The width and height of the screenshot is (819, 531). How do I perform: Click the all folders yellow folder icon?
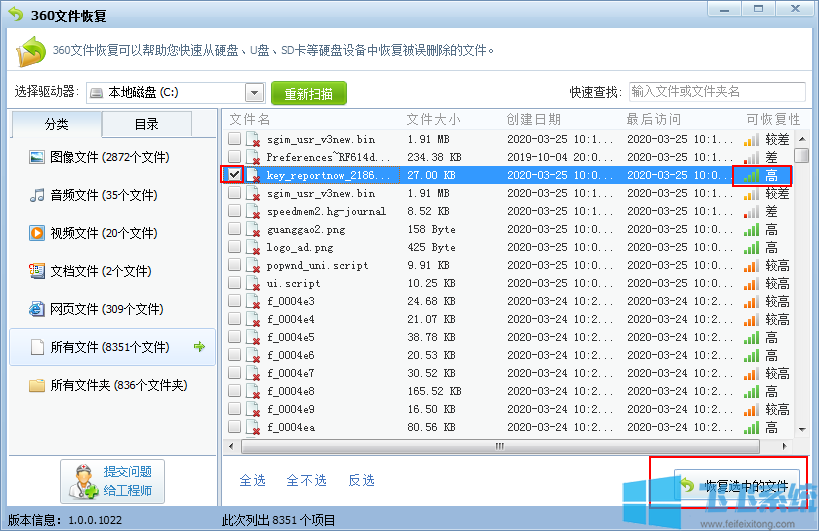click(37, 385)
